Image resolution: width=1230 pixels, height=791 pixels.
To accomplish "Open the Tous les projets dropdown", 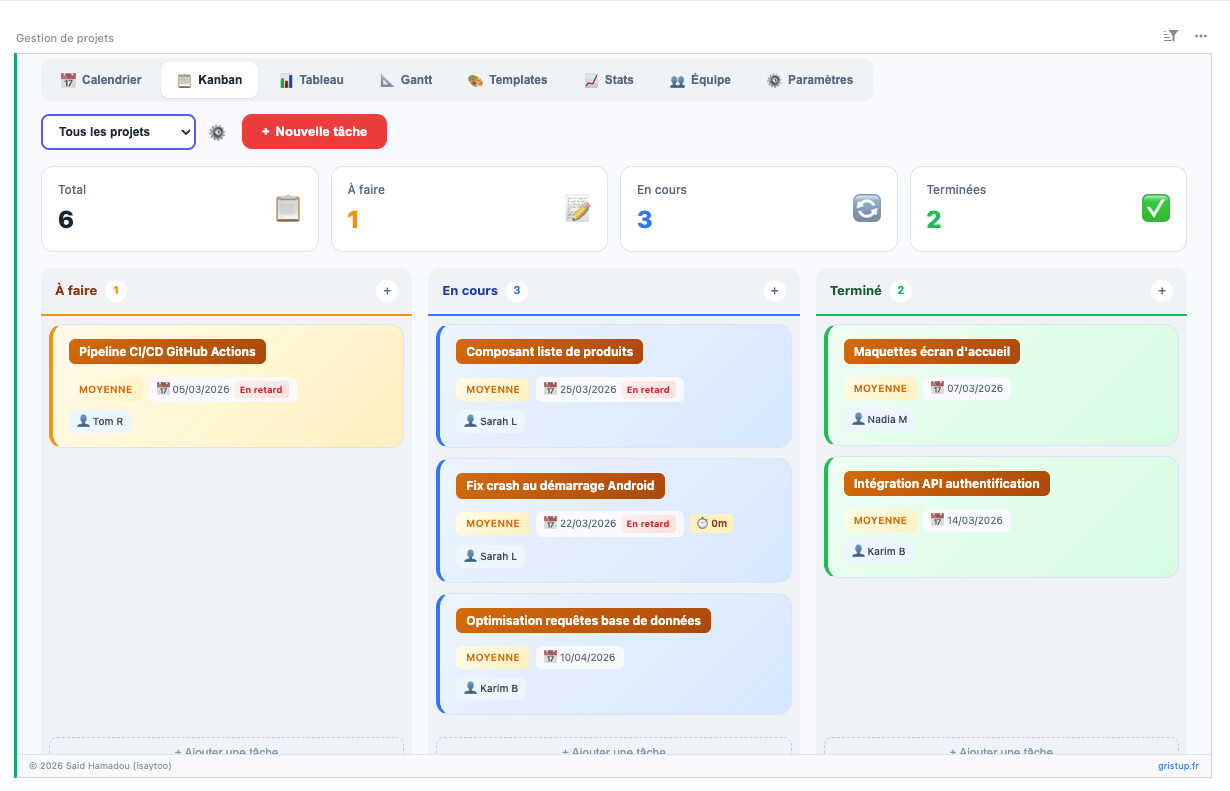I will click(x=118, y=131).
